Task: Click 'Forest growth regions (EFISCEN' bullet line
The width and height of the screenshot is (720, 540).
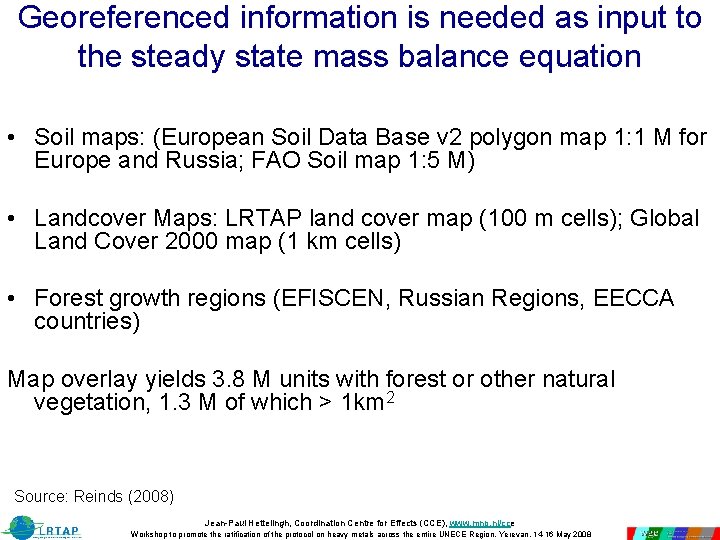Action: 354,298
